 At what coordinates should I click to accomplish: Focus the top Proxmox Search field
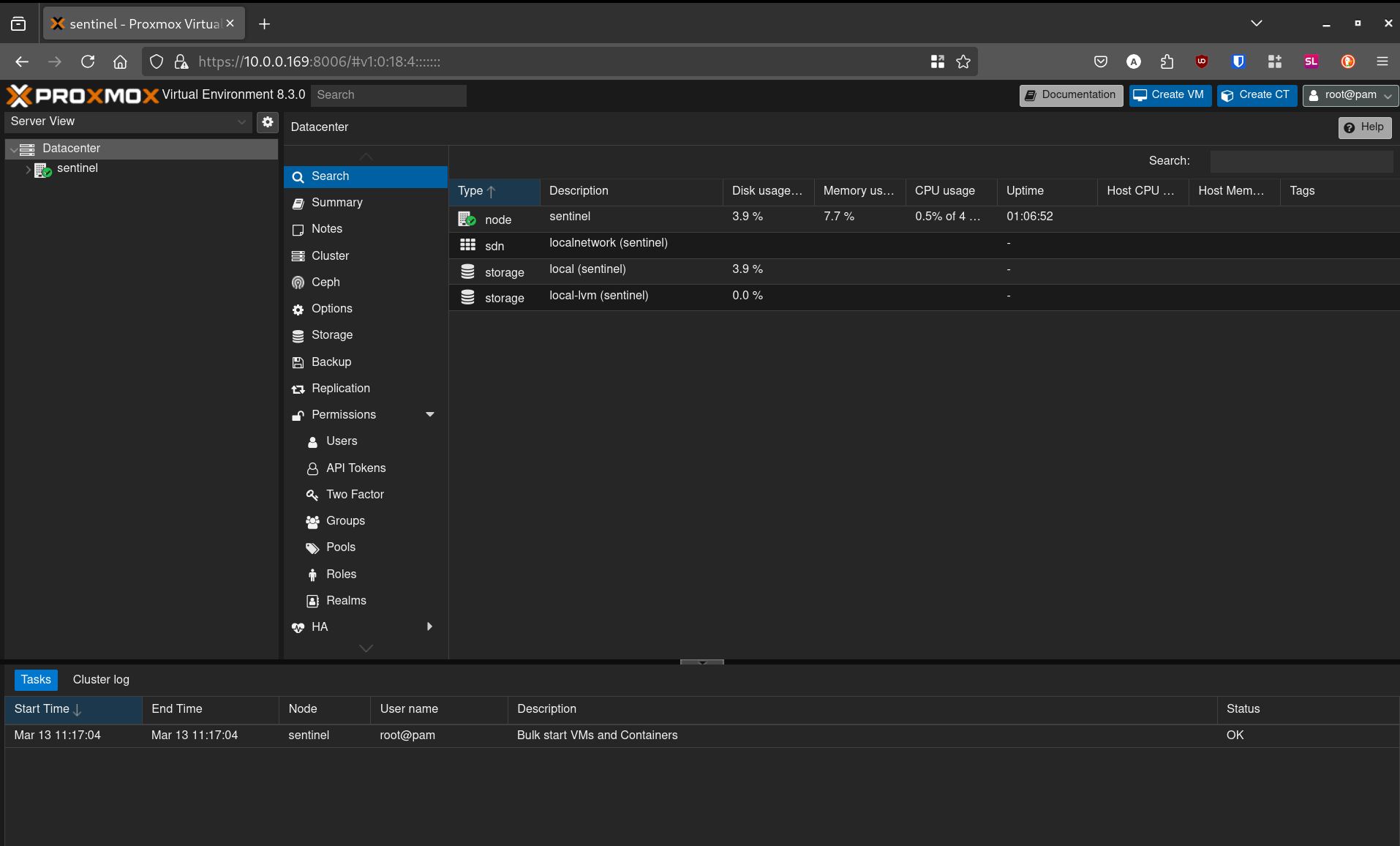(x=388, y=95)
